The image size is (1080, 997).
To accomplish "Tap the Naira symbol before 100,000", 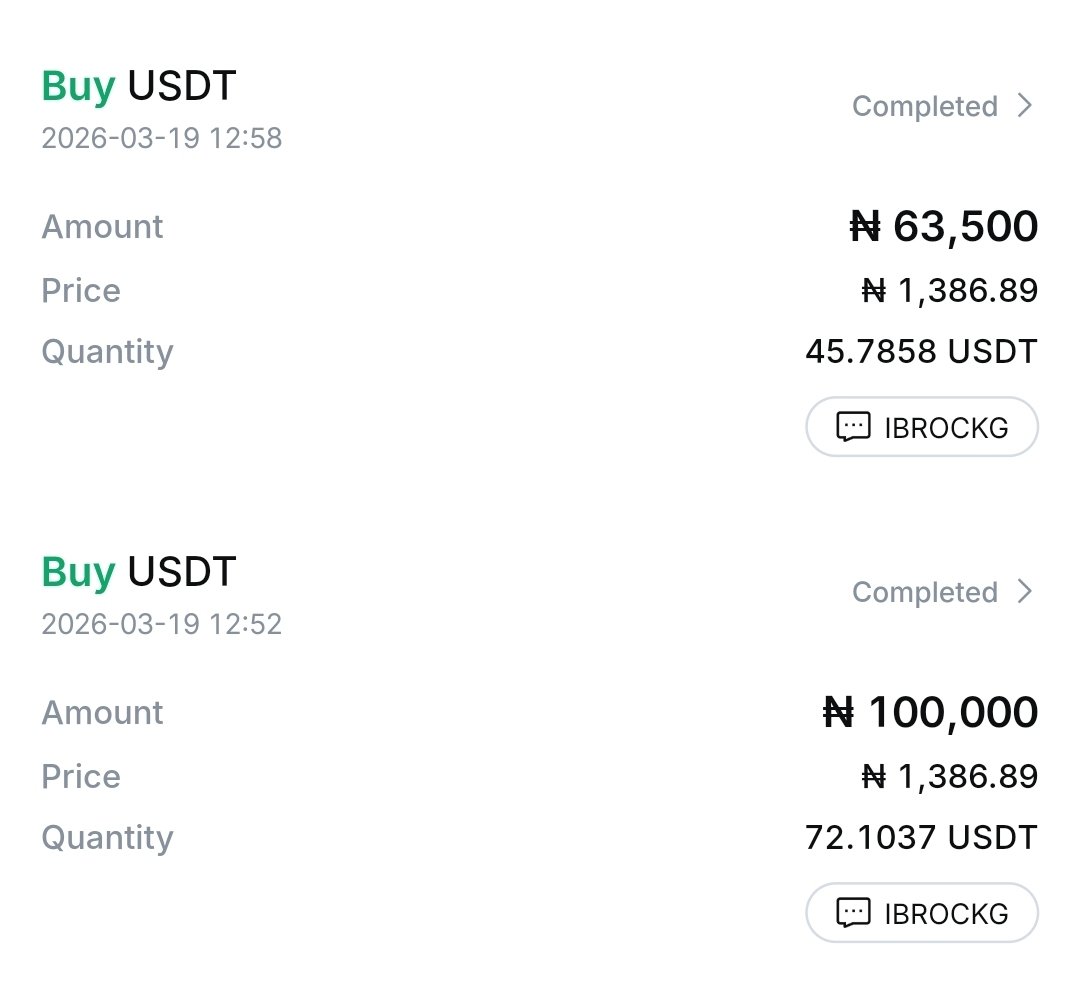I will tap(839, 713).
